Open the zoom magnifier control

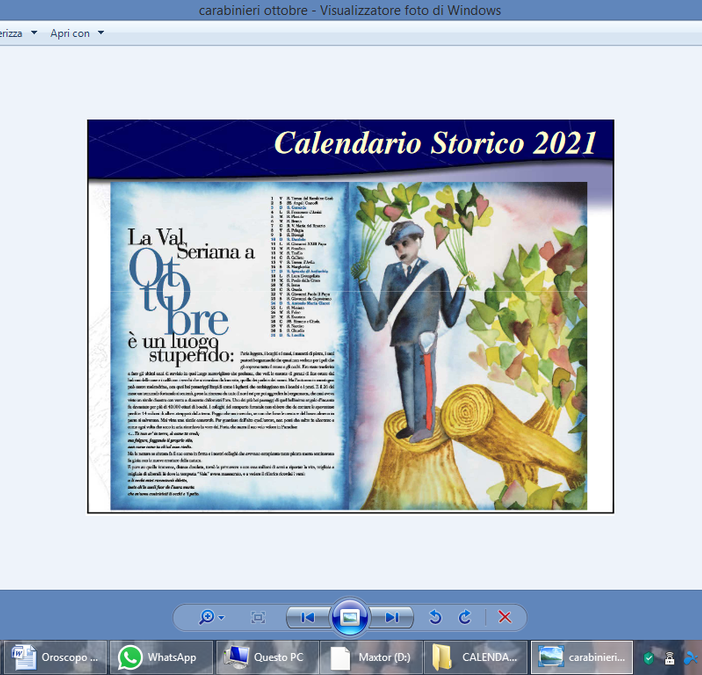(x=206, y=617)
